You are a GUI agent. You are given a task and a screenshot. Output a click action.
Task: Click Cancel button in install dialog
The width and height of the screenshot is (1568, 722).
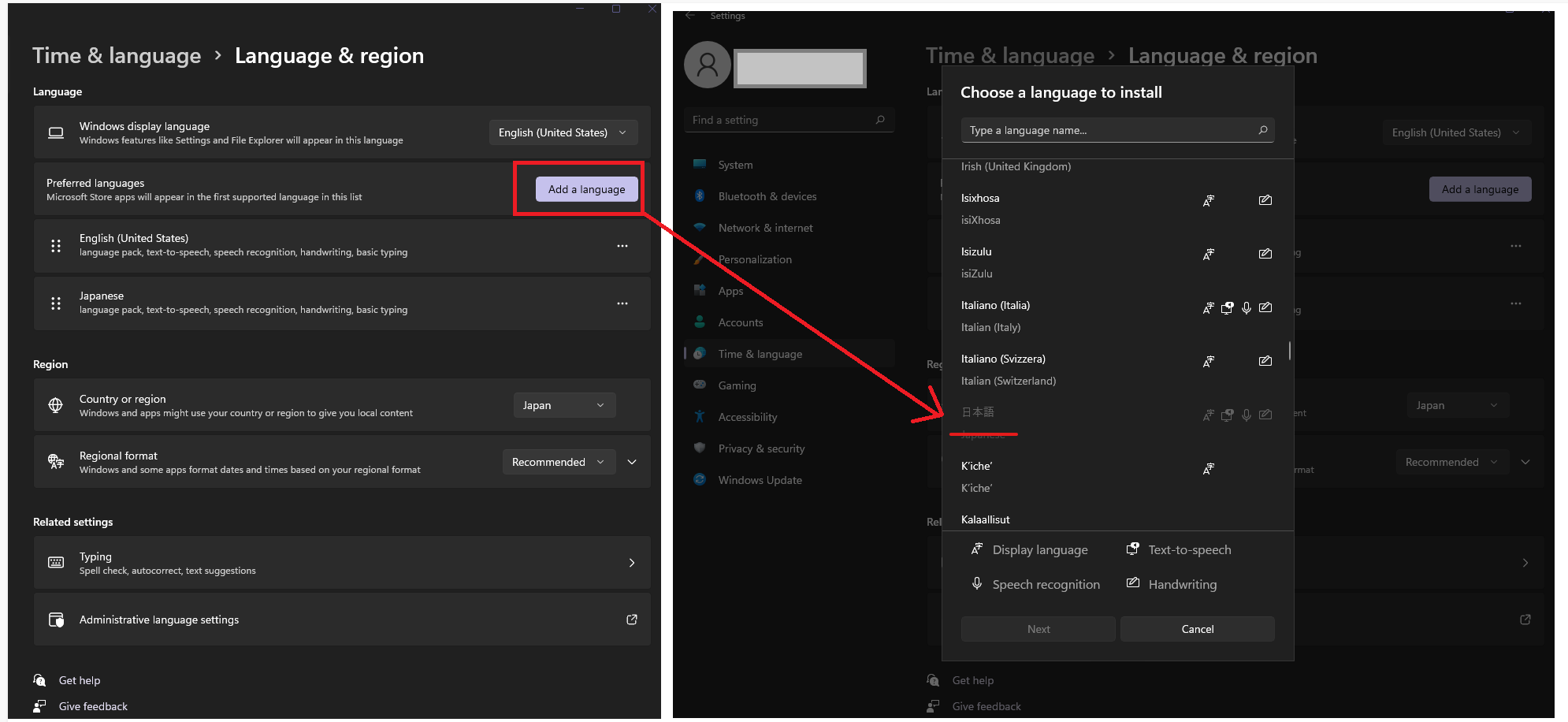[x=1198, y=629]
